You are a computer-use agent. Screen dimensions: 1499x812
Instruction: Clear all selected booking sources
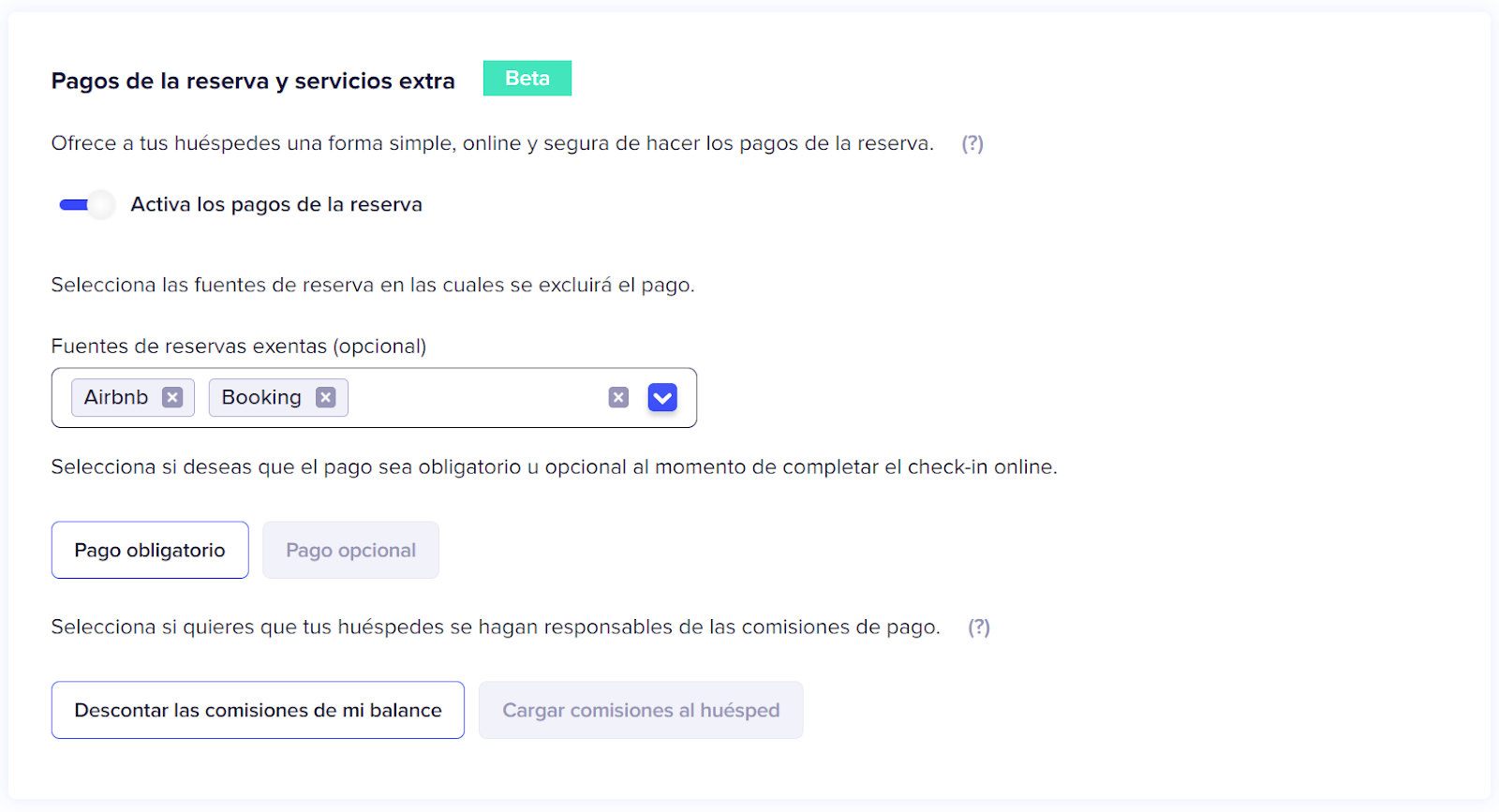point(618,398)
